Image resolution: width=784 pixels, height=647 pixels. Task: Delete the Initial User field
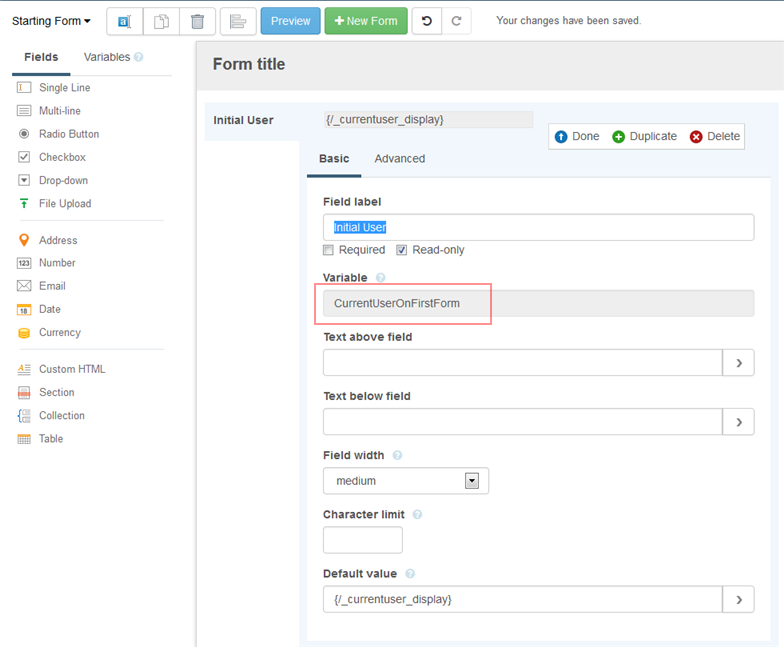714,136
